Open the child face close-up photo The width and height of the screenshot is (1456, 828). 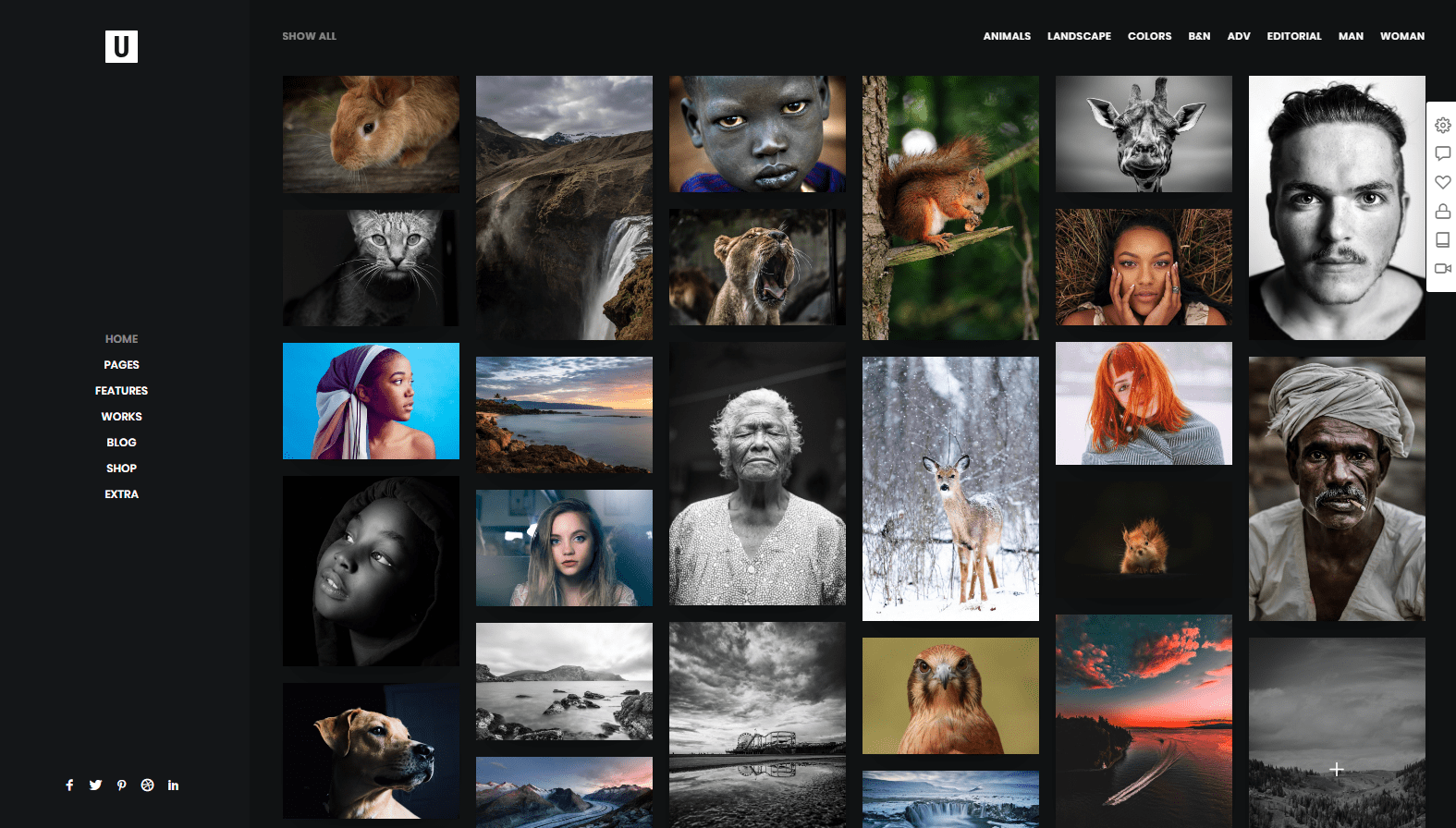757,134
